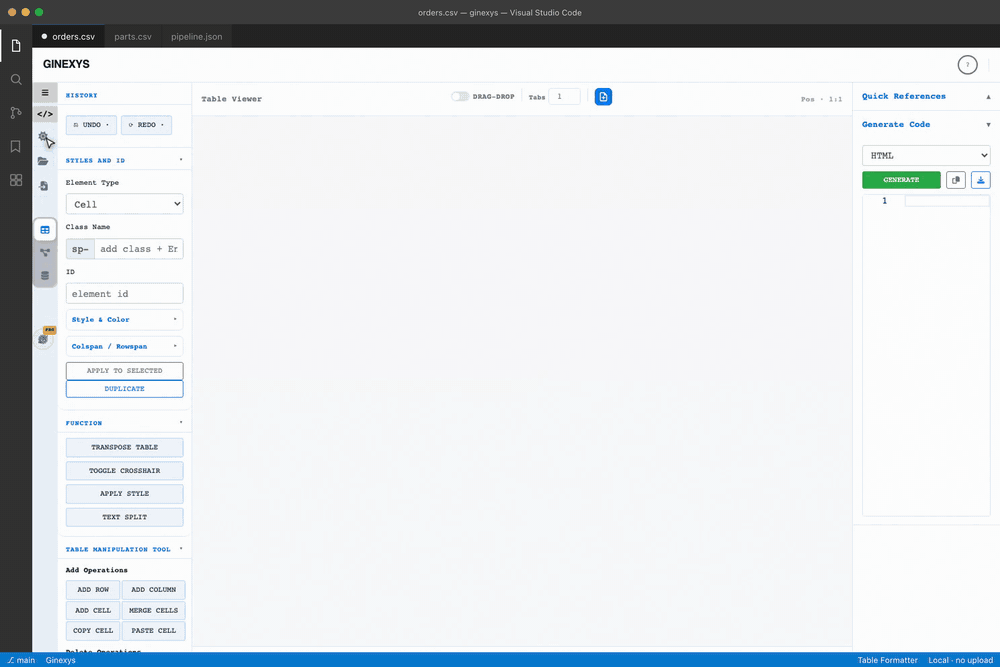The image size is (1000, 667).
Task: Click the ADD CELL button
Action: [x=92, y=610]
